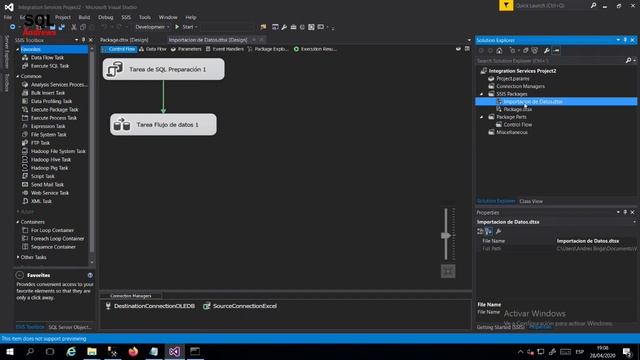This screenshot has height=360, width=640.
Task: Click the Categorized view icon in Properties
Action: pos(480,231)
